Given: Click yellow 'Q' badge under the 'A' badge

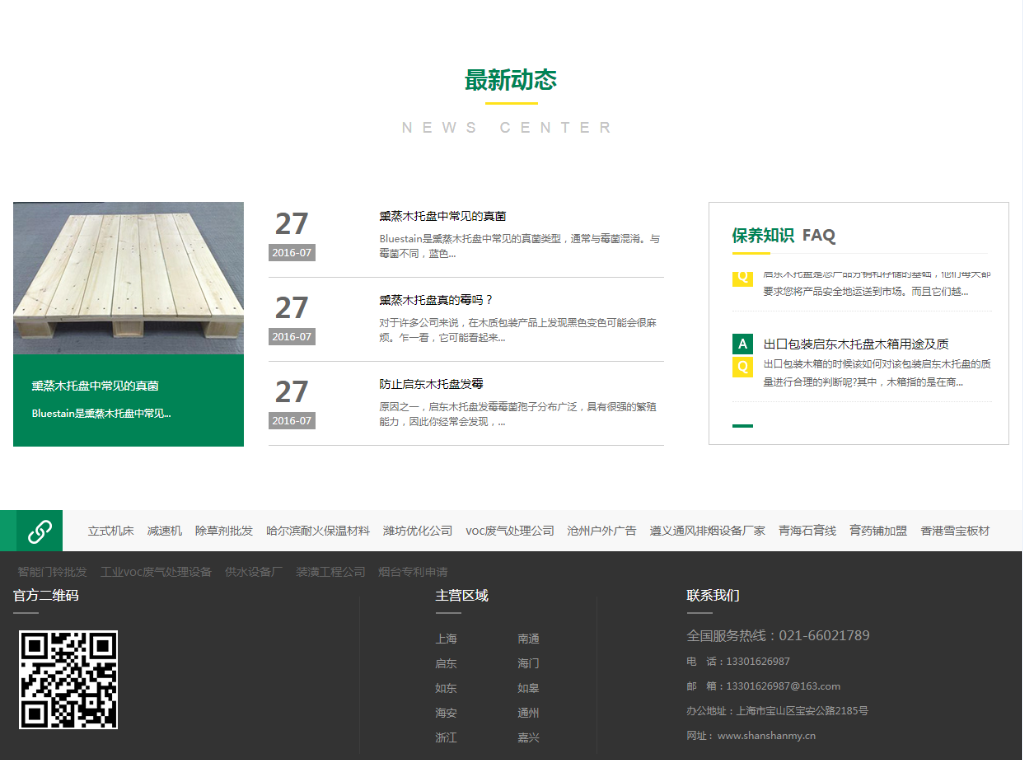Looking at the screenshot, I should tap(742, 367).
